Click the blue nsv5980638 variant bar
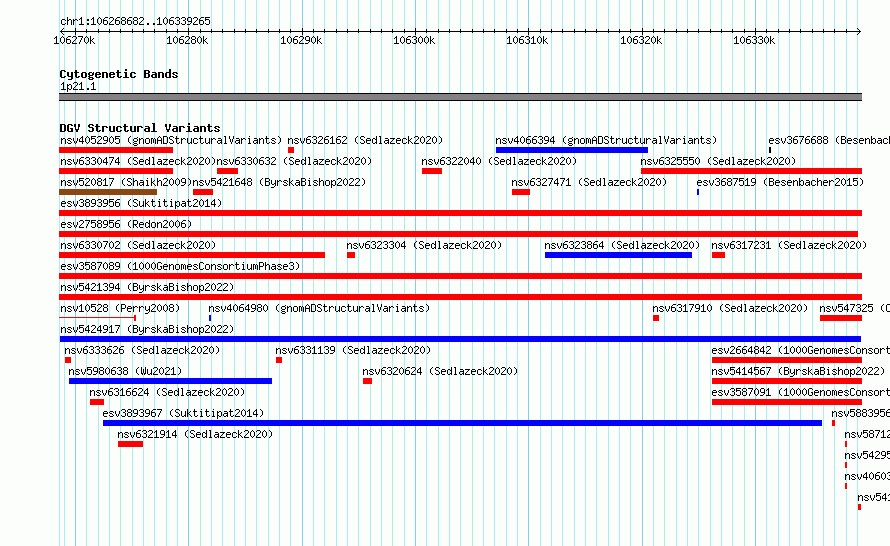 pyautogui.click(x=170, y=381)
